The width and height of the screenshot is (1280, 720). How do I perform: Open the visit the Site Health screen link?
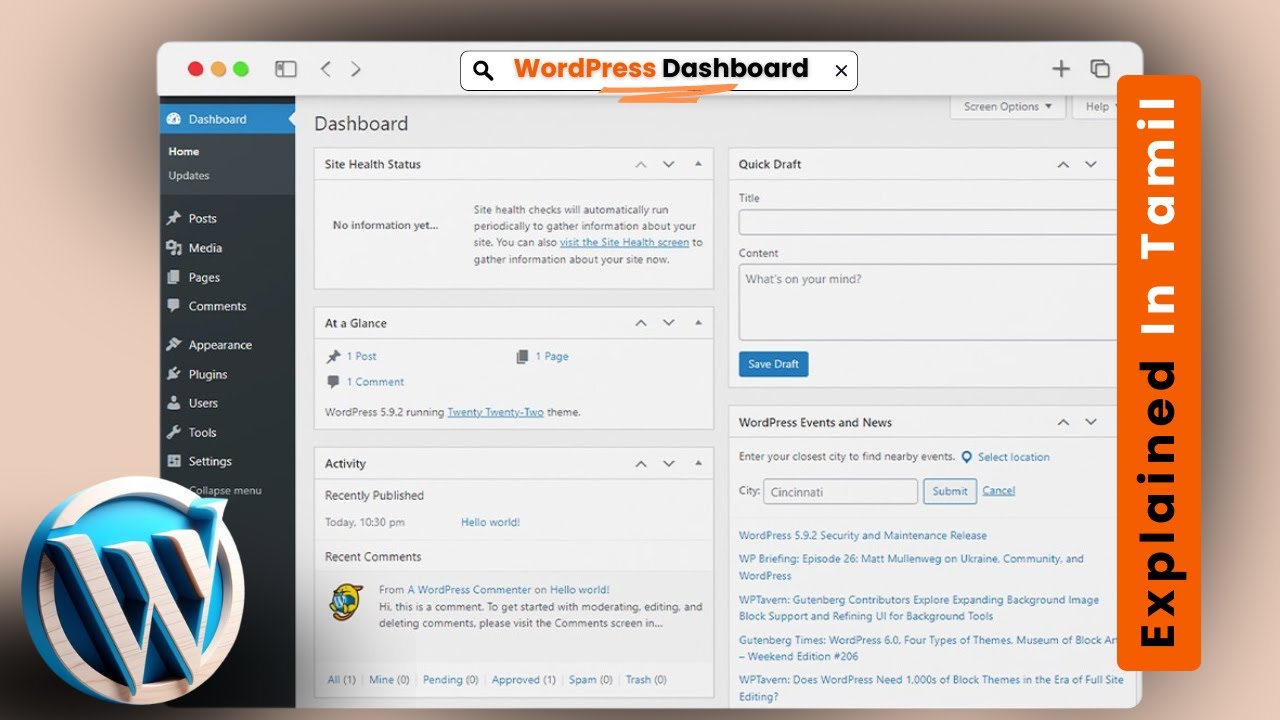[x=624, y=242]
